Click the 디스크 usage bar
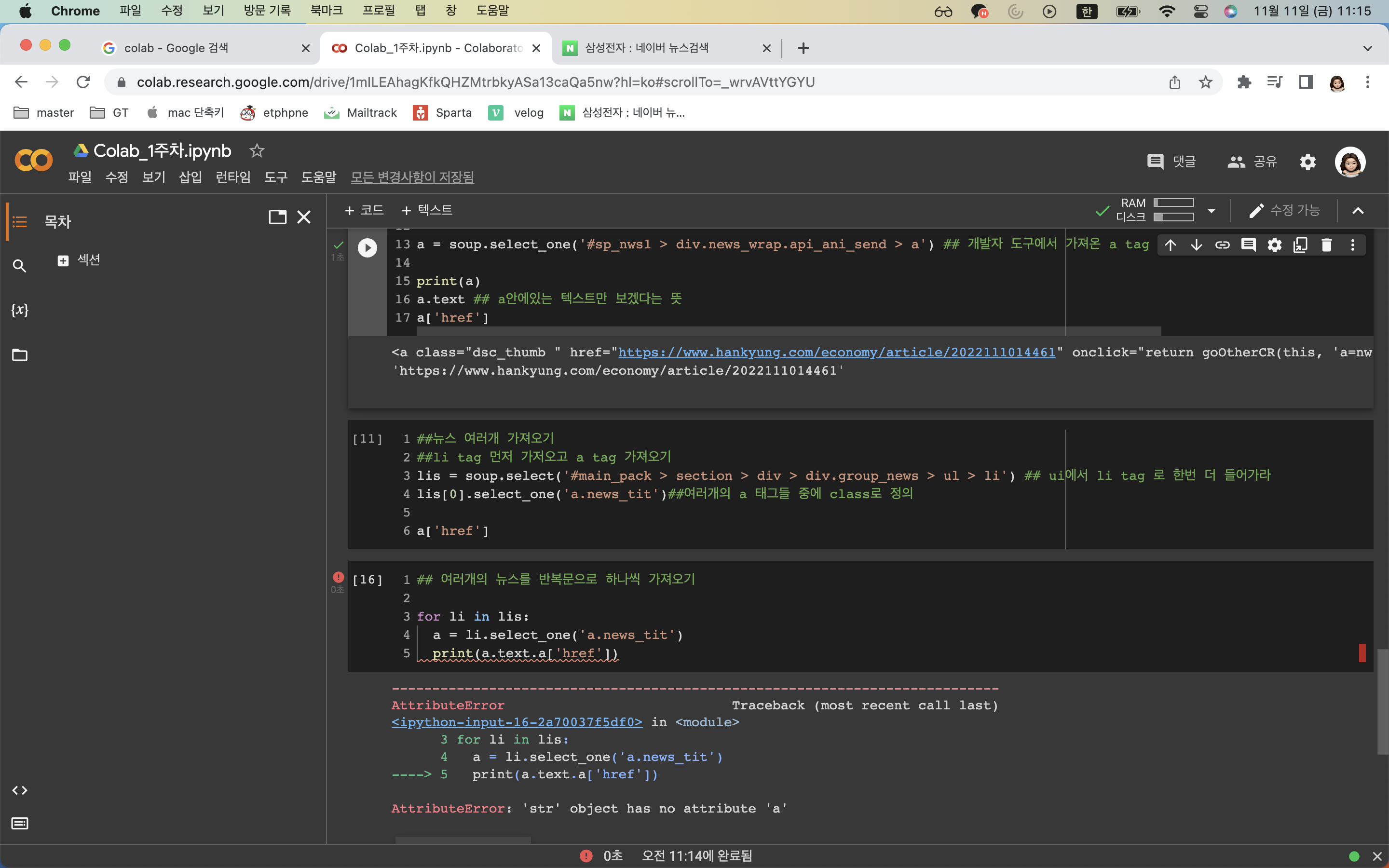Viewport: 1389px width, 868px height. (x=1174, y=217)
